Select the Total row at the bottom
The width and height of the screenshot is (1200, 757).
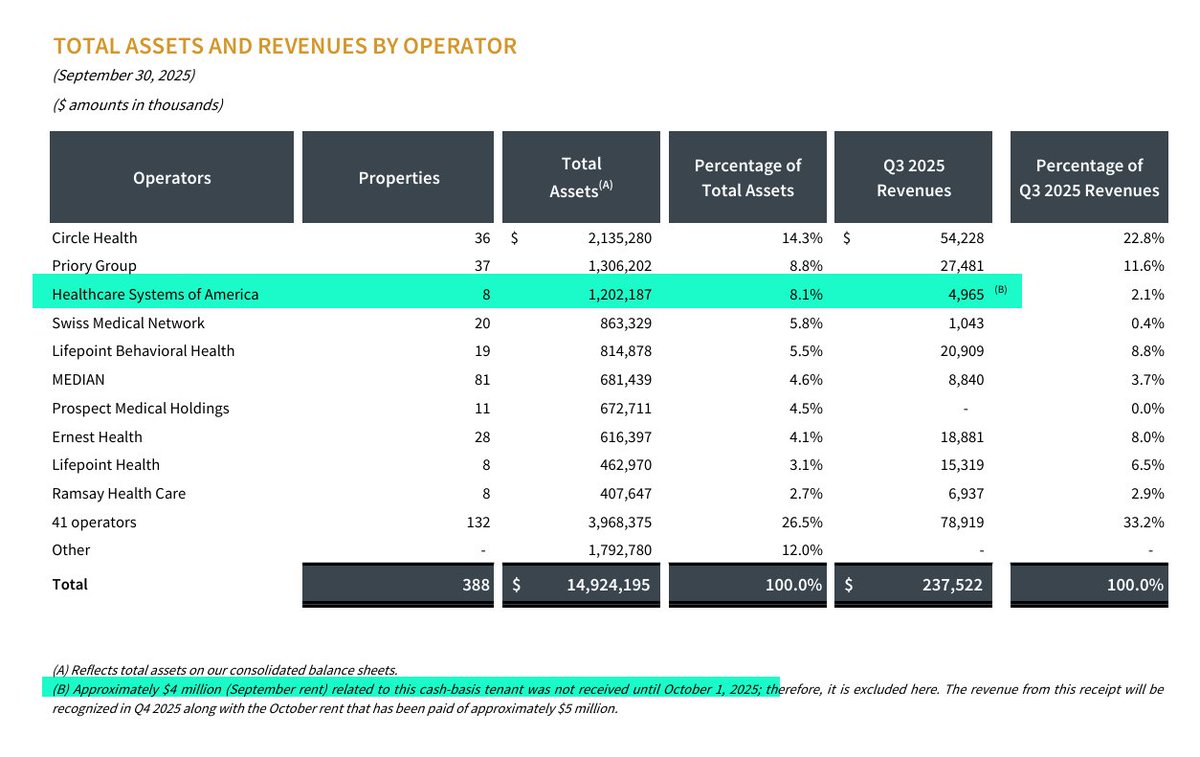click(x=70, y=584)
